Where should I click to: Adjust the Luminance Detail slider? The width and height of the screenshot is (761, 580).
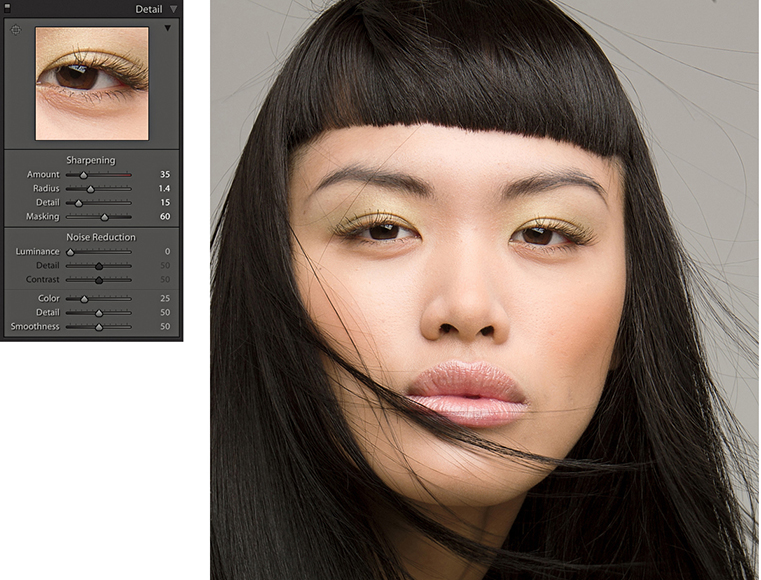coord(99,266)
